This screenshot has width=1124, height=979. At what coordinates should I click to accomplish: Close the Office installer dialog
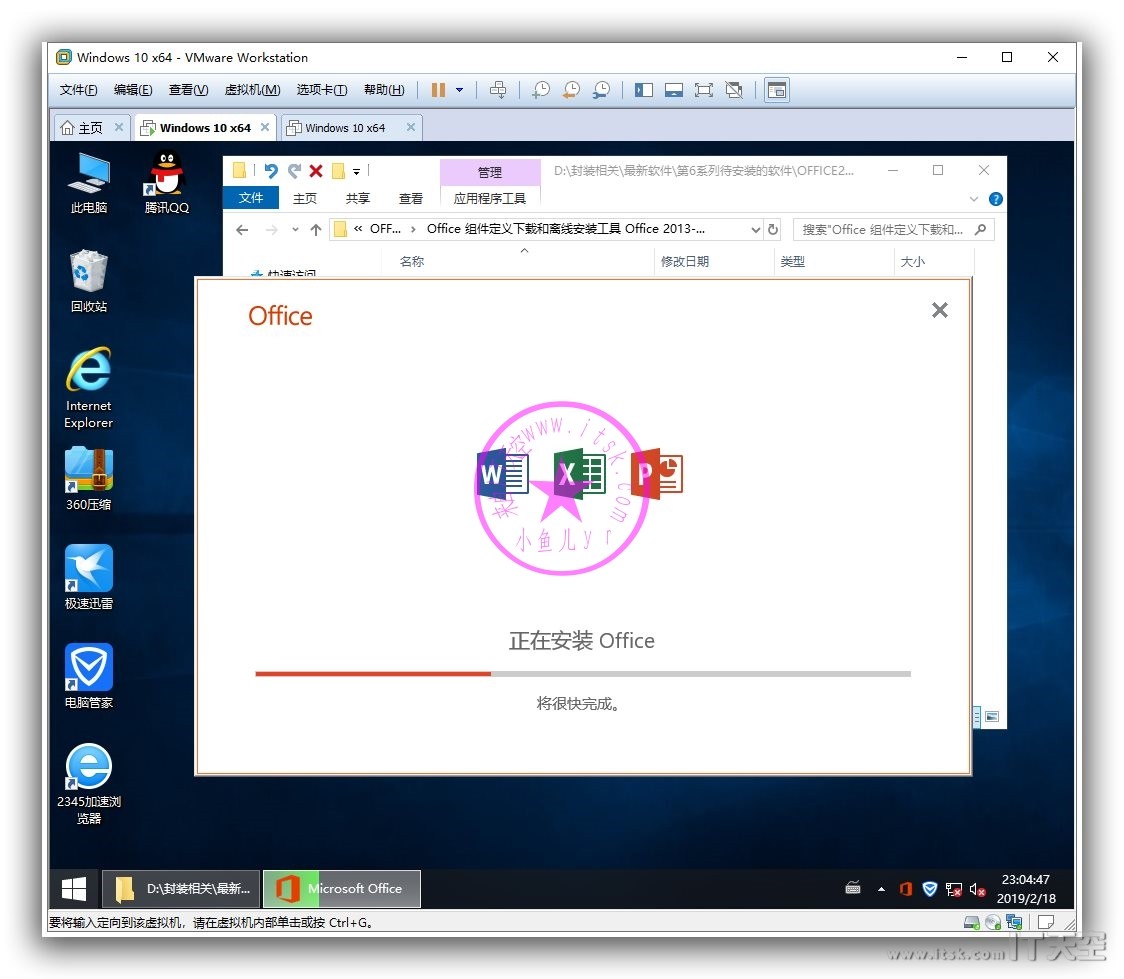coord(939,310)
